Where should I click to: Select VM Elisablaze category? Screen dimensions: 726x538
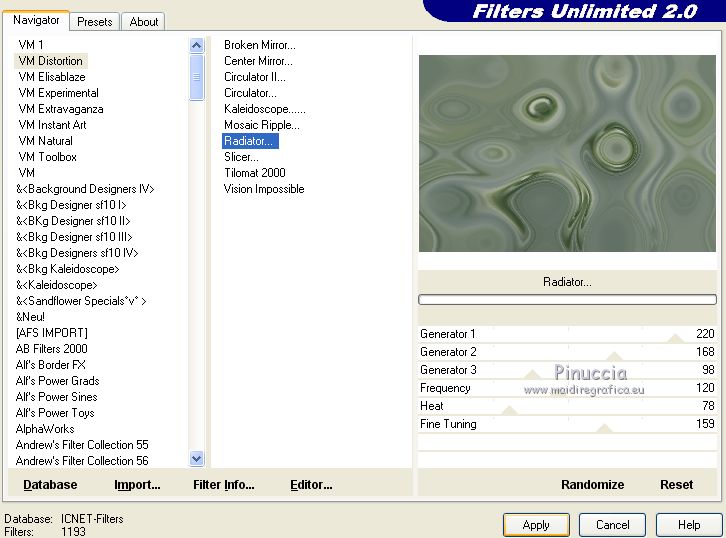click(52, 77)
